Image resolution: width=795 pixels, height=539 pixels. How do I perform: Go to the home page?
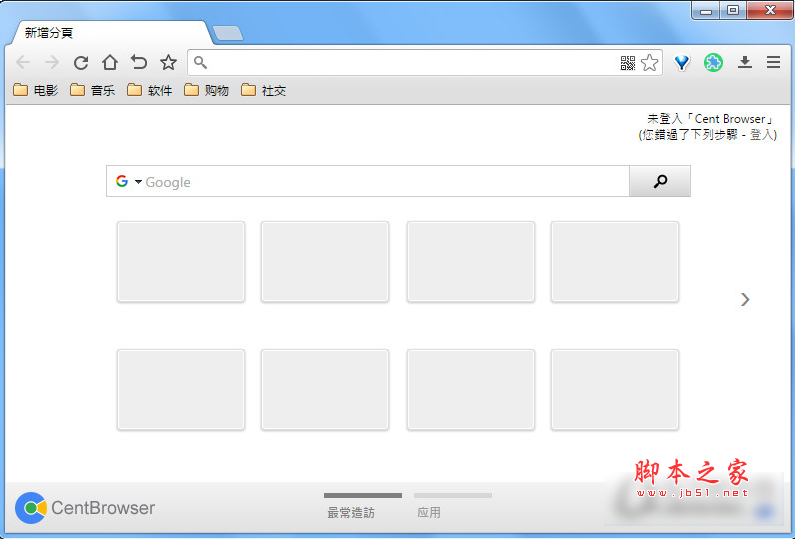[110, 62]
